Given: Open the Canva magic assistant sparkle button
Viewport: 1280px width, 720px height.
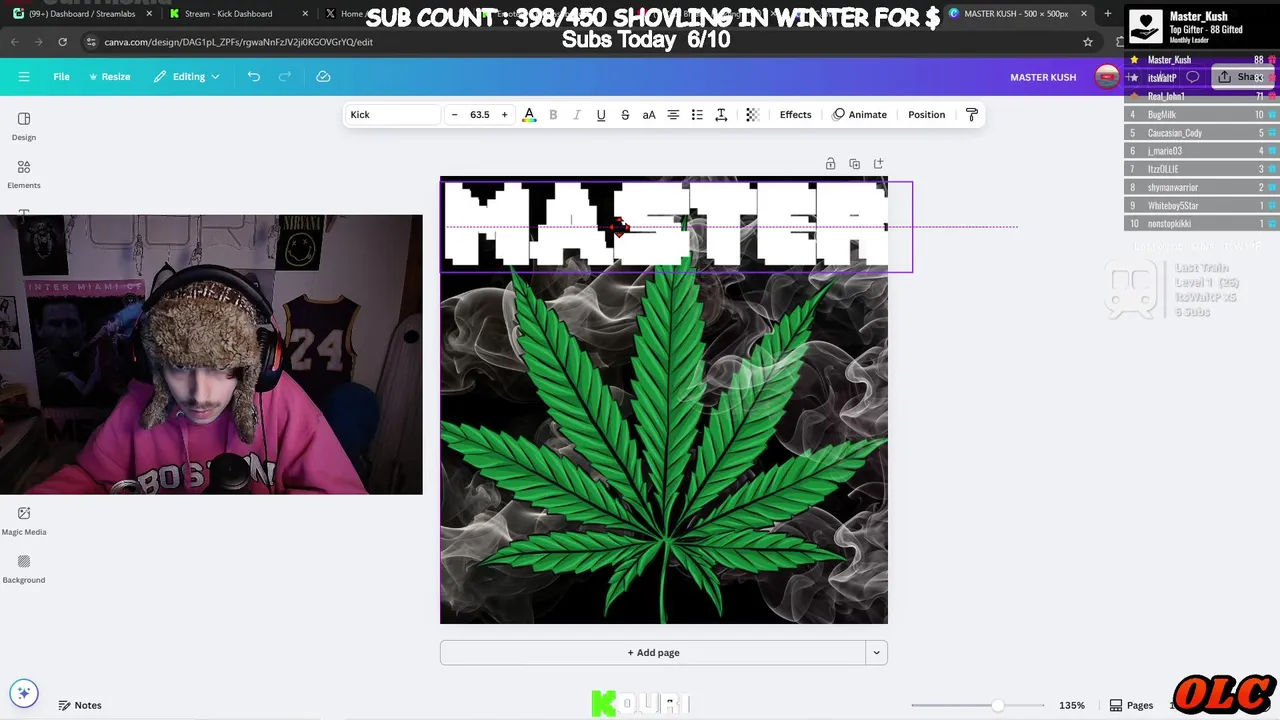Looking at the screenshot, I should pyautogui.click(x=24, y=693).
